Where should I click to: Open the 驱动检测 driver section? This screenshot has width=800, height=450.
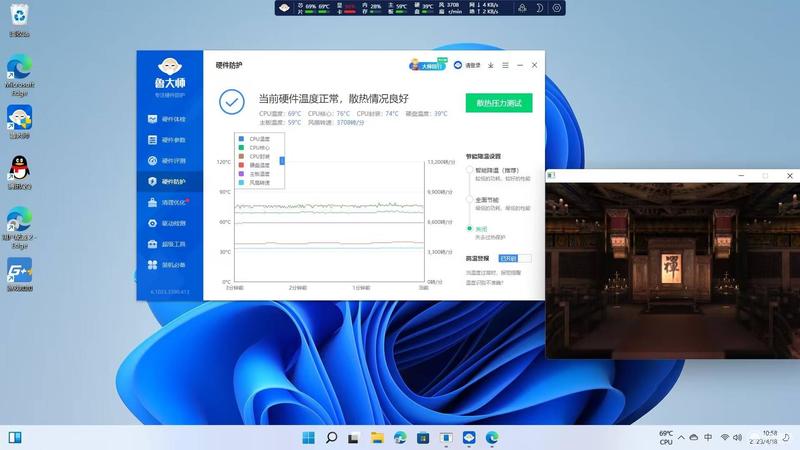click(x=168, y=223)
